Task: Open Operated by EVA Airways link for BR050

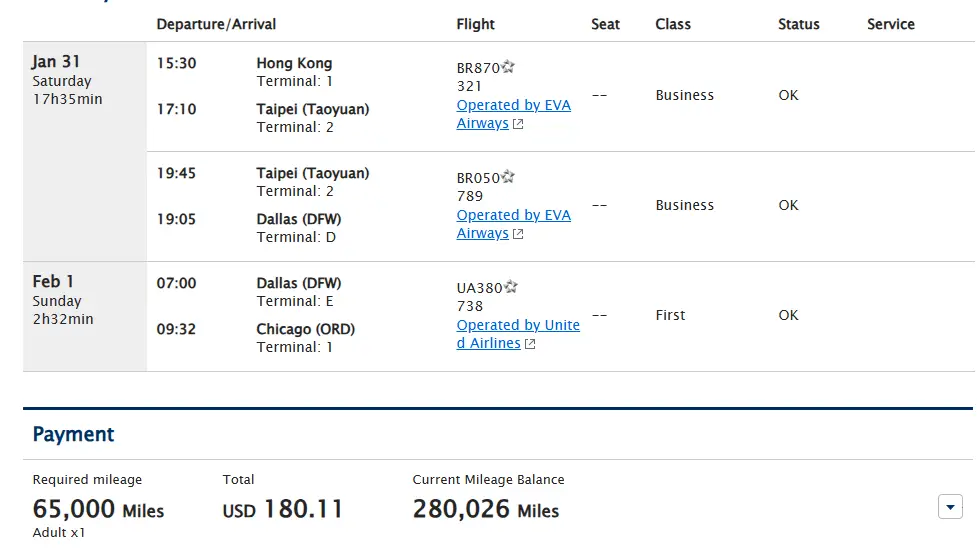Action: pyautogui.click(x=513, y=224)
